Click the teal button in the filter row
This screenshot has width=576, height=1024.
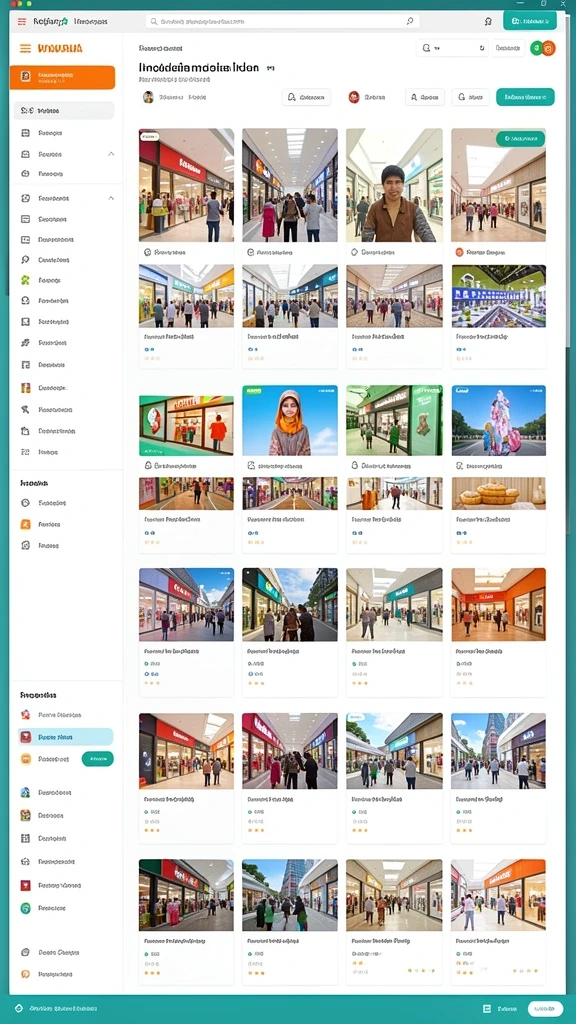pyautogui.click(x=525, y=97)
